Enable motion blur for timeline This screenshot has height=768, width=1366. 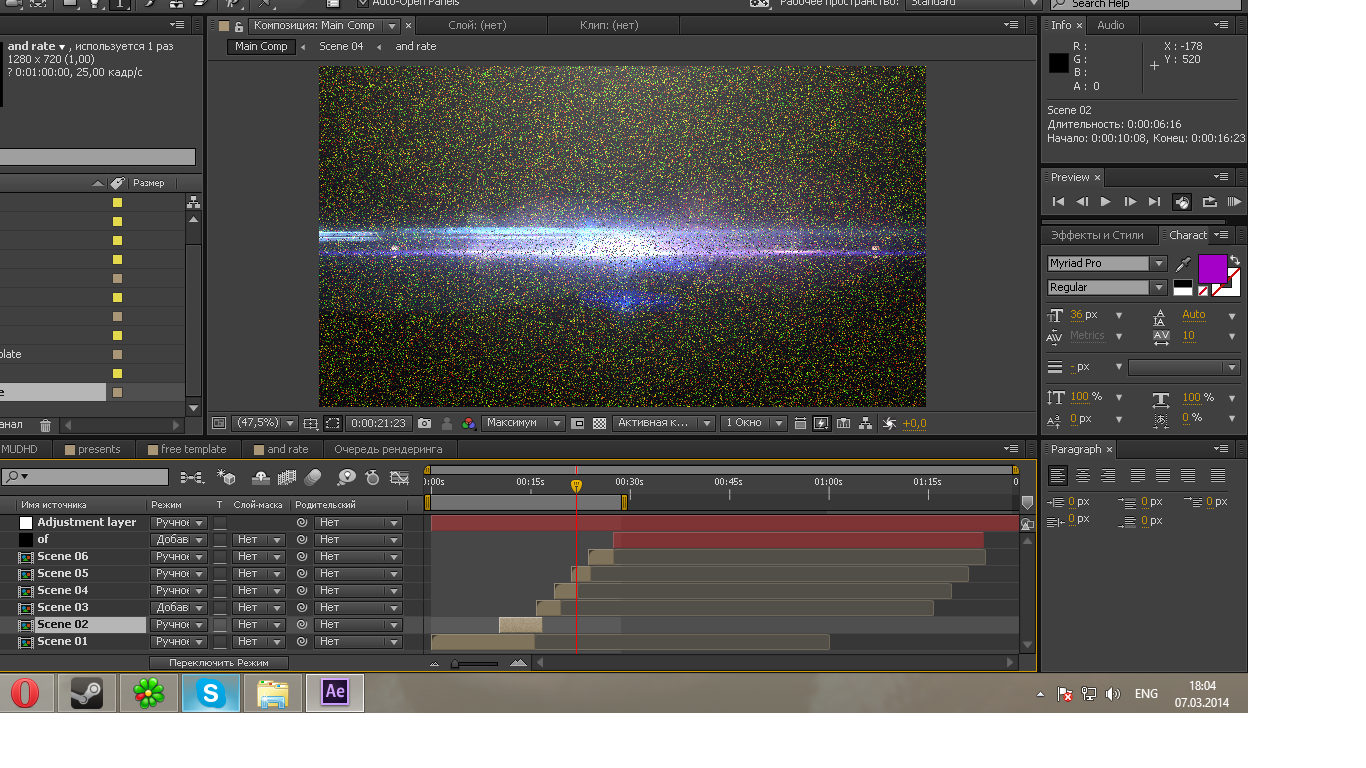[313, 478]
